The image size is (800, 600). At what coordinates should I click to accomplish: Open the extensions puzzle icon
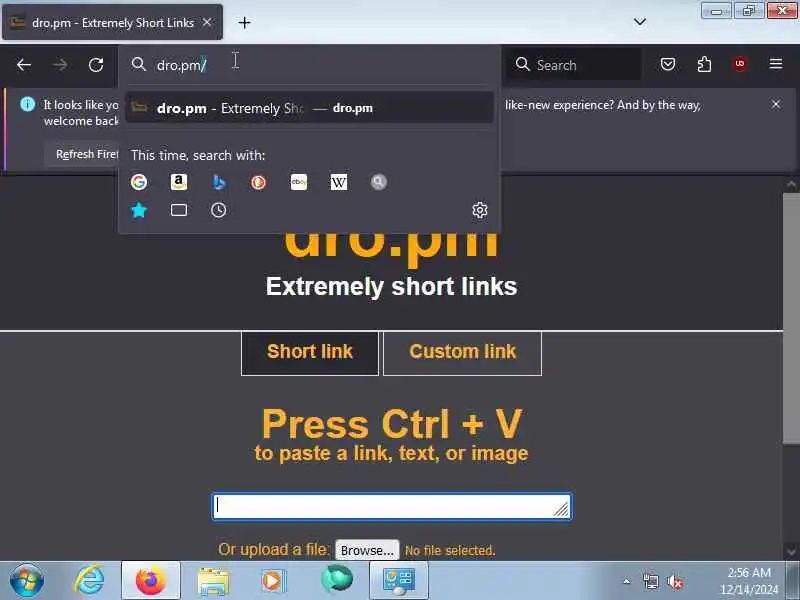pos(704,64)
